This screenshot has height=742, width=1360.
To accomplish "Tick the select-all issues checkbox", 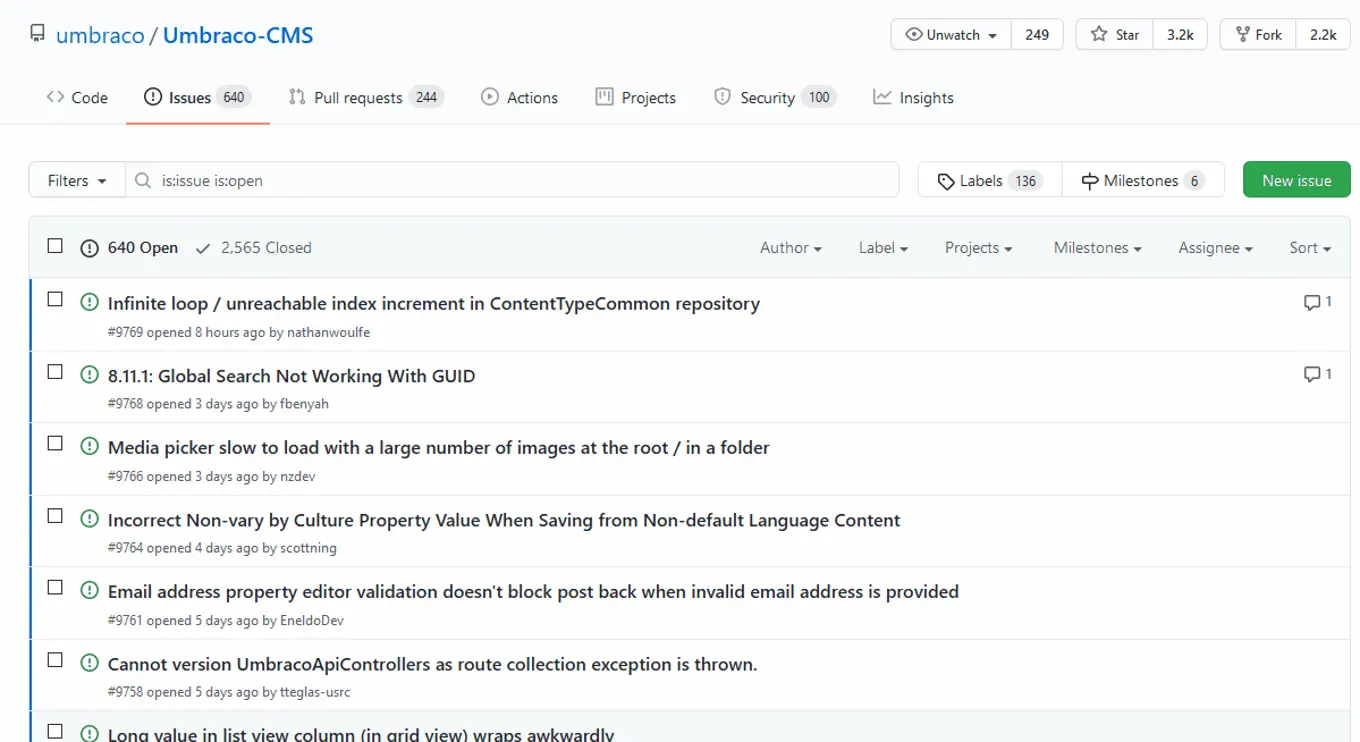I will pyautogui.click(x=55, y=246).
